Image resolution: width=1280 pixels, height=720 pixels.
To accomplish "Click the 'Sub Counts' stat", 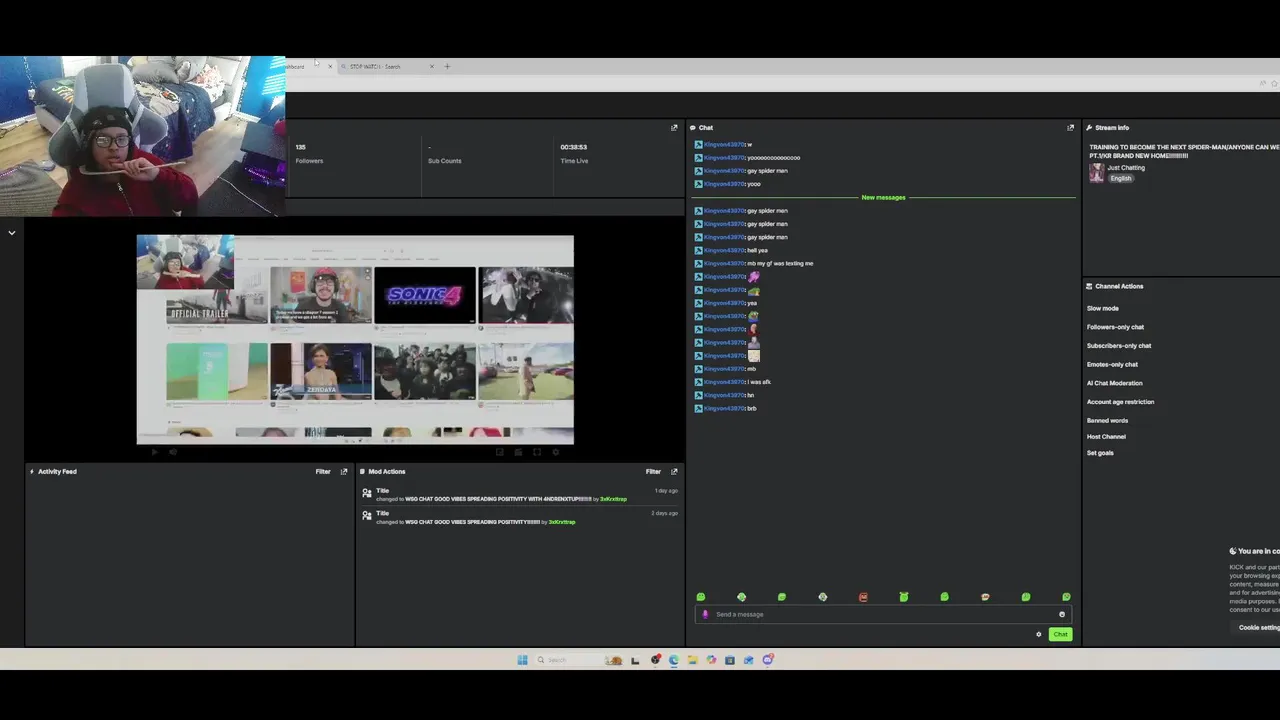I will coord(444,154).
